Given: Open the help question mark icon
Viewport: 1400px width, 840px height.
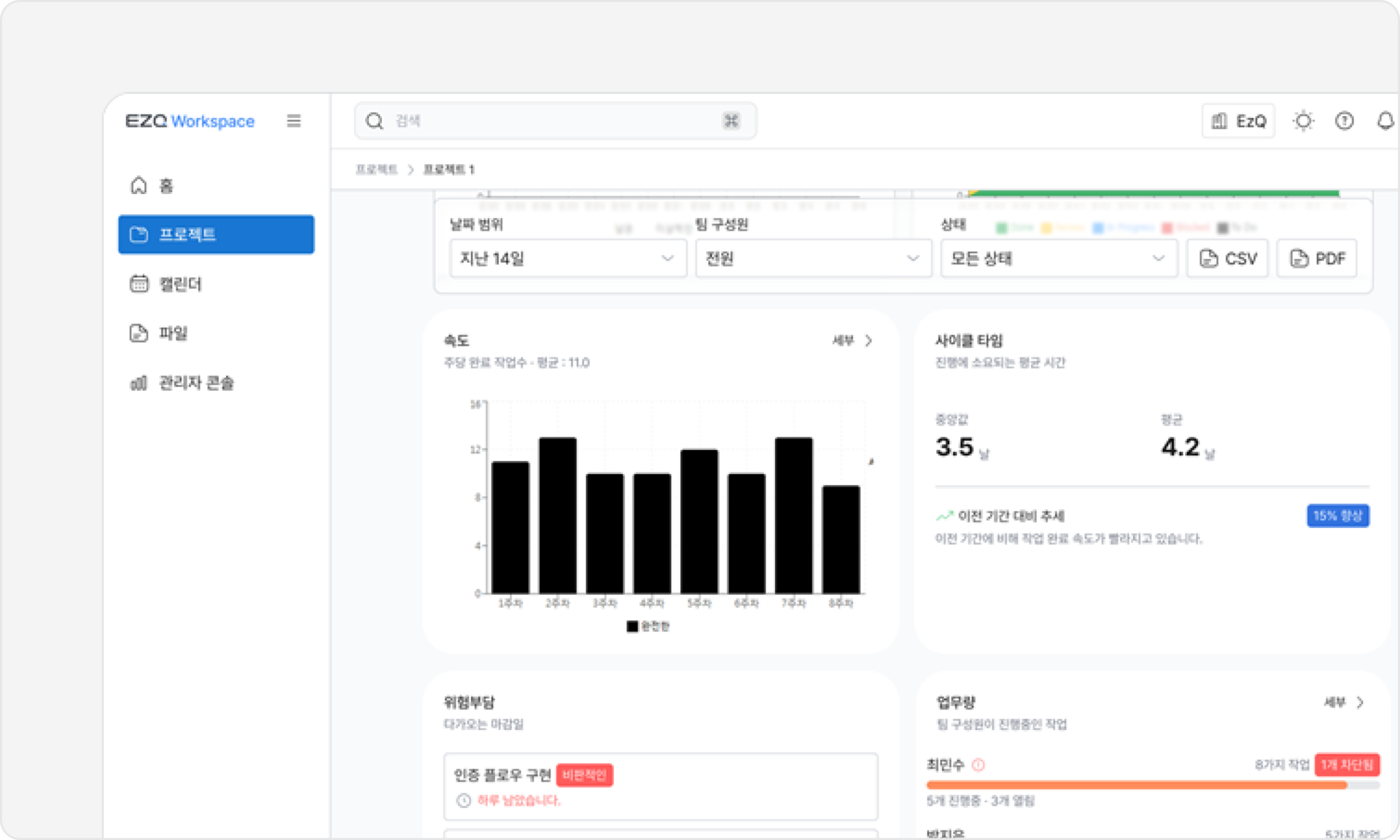Looking at the screenshot, I should [1345, 121].
